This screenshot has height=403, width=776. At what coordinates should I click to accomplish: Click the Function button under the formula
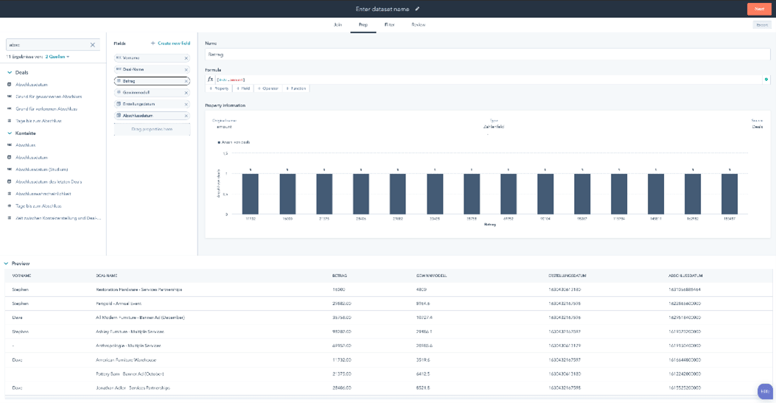tap(296, 89)
